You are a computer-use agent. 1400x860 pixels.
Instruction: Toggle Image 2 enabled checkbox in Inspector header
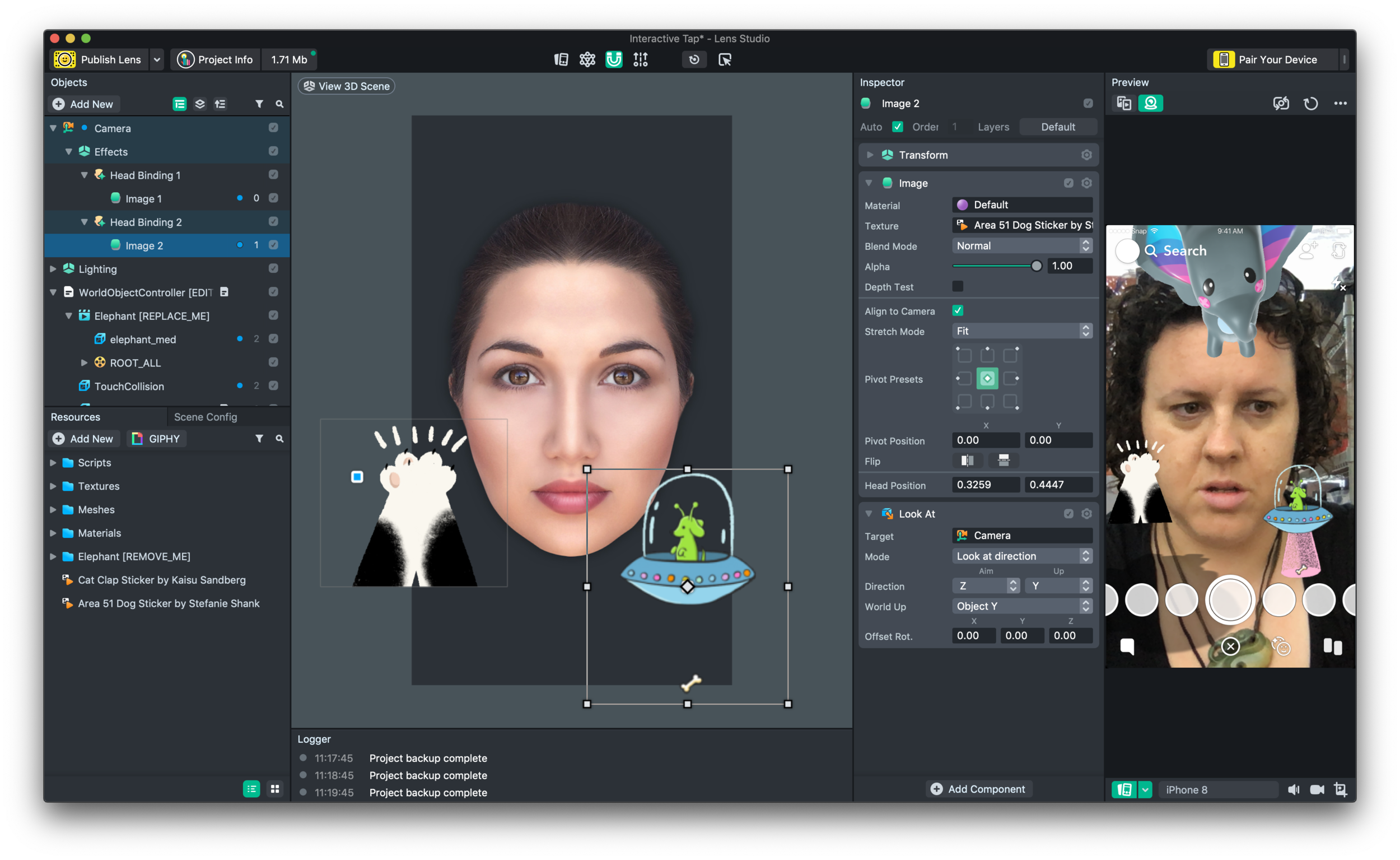pyautogui.click(x=1088, y=103)
